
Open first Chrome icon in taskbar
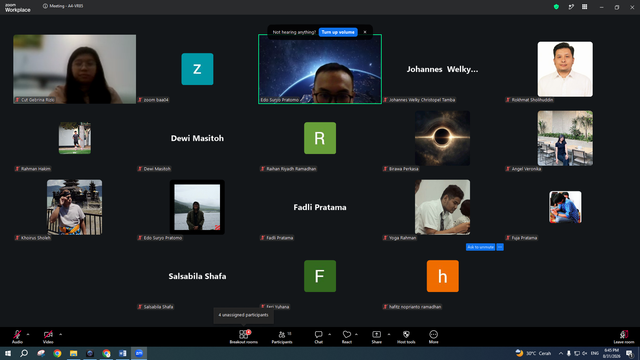tap(57, 353)
